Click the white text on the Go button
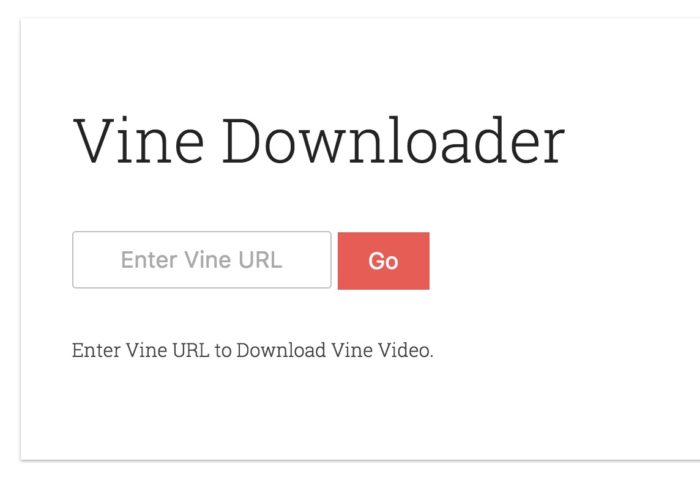Image resolution: width=700 pixels, height=478 pixels. pos(383,261)
